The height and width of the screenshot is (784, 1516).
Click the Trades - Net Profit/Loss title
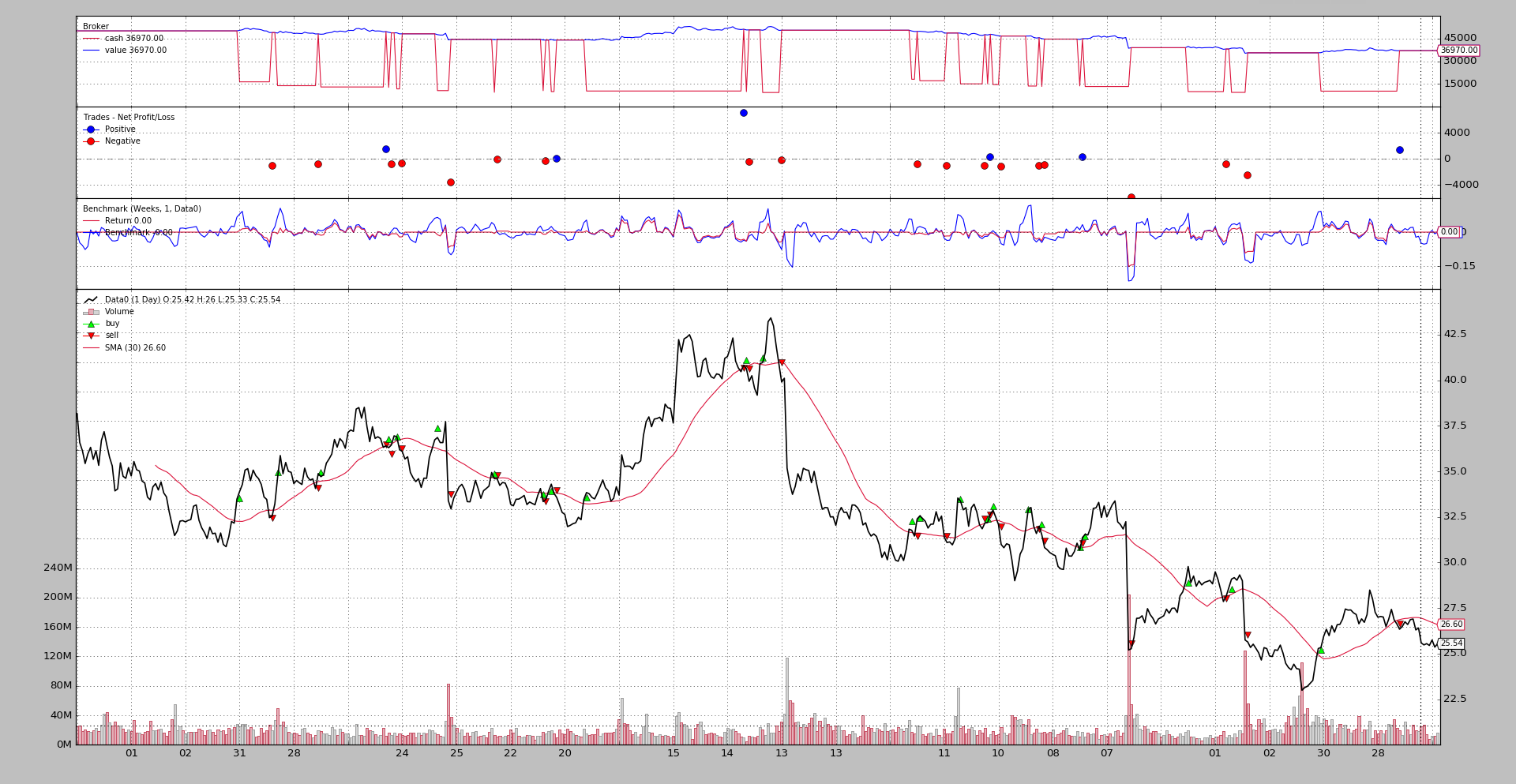[x=129, y=118]
